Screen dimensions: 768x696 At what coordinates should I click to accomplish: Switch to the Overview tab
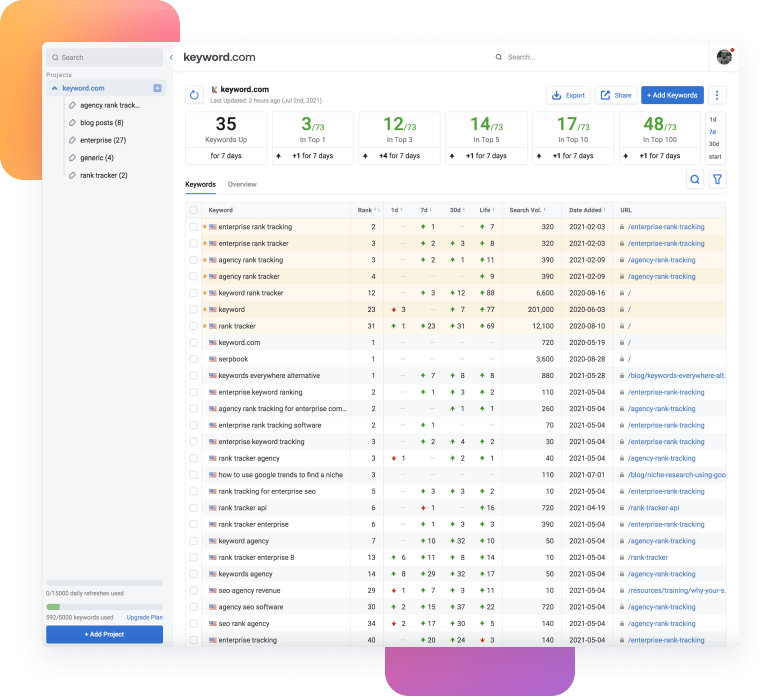(242, 185)
